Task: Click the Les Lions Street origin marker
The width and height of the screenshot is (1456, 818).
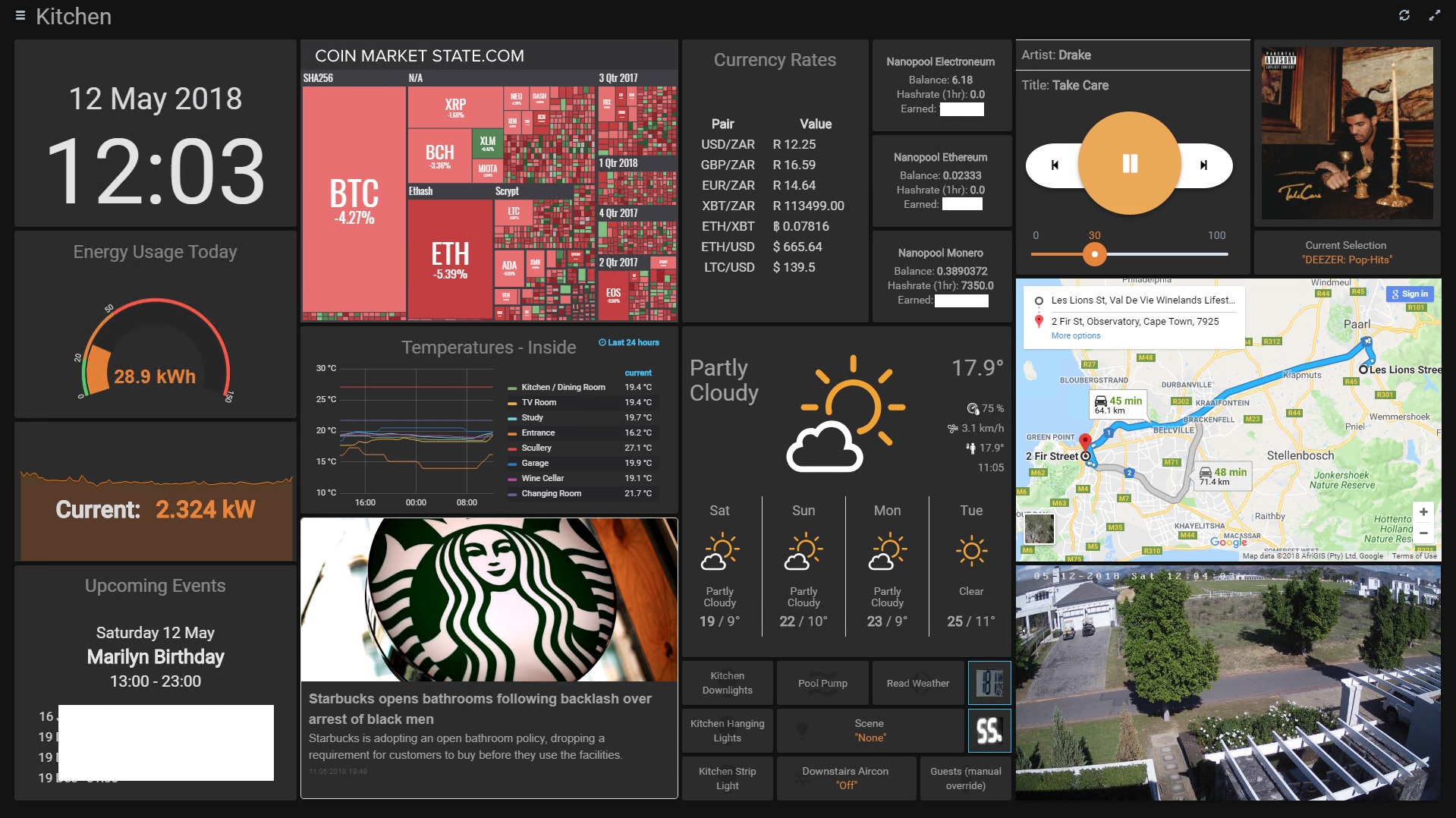Action: coord(1363,370)
